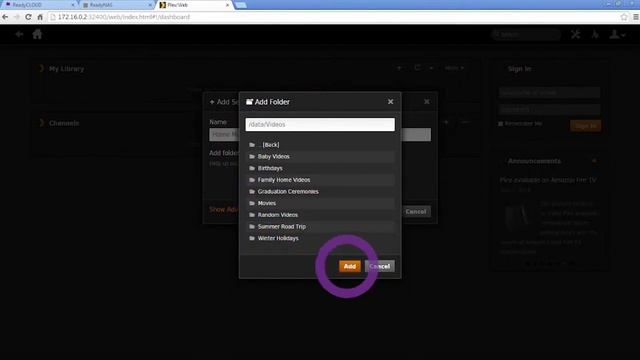Select the Family Home Videos folder

click(320, 180)
